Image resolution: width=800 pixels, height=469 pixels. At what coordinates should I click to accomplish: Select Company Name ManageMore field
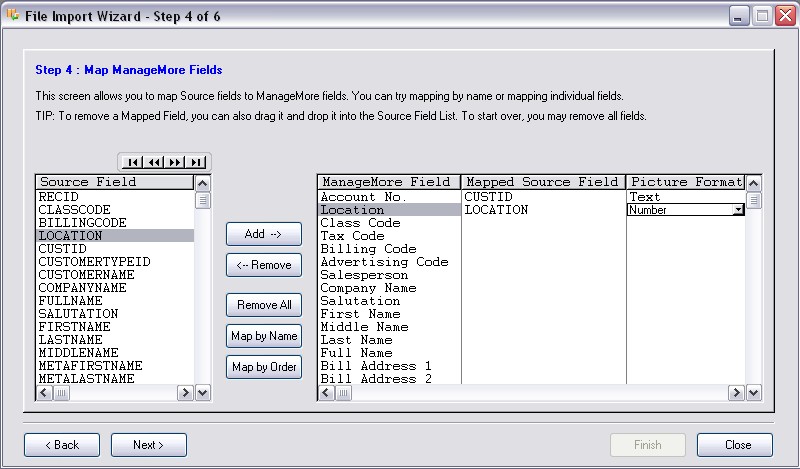pos(389,288)
